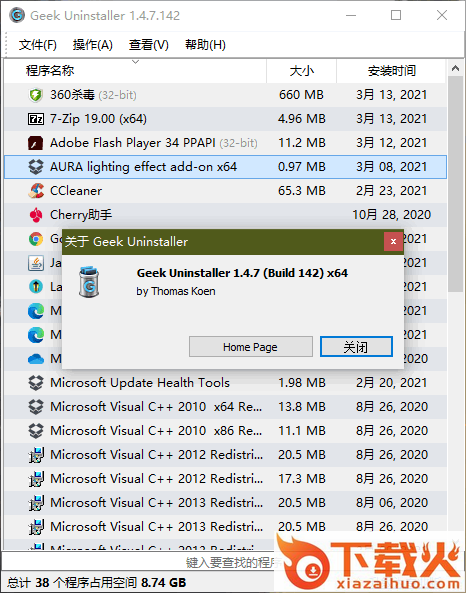466x593 pixels.
Task: Open the 查看(V) menu
Action: coord(149,45)
